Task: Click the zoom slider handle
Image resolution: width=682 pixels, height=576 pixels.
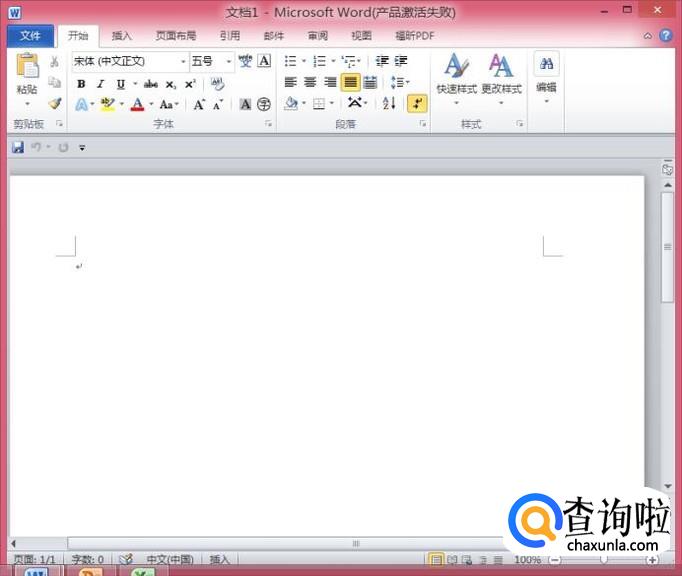Action: coord(604,559)
